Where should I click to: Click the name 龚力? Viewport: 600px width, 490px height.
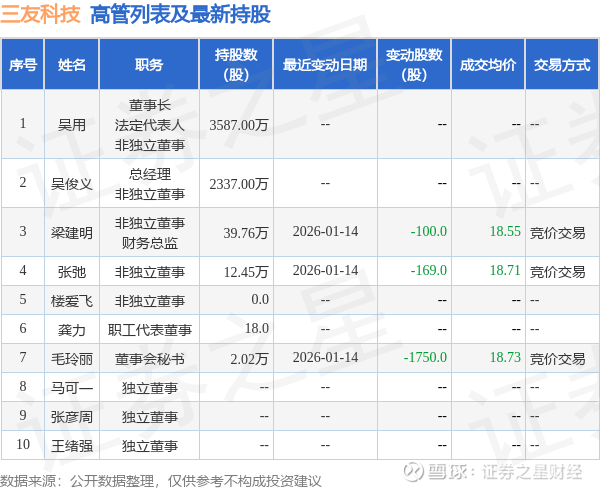72,330
